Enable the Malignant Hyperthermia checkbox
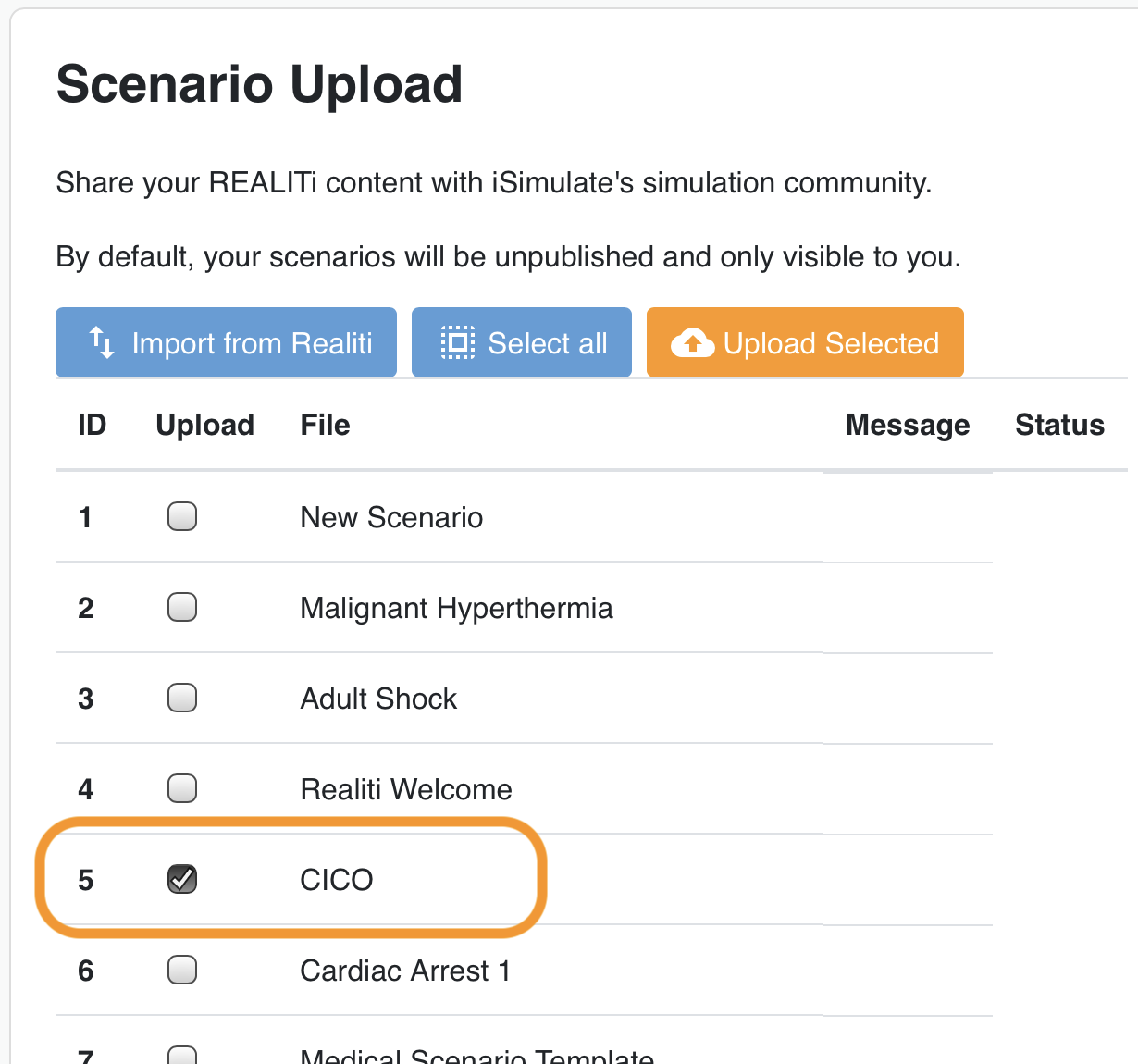 coord(182,607)
